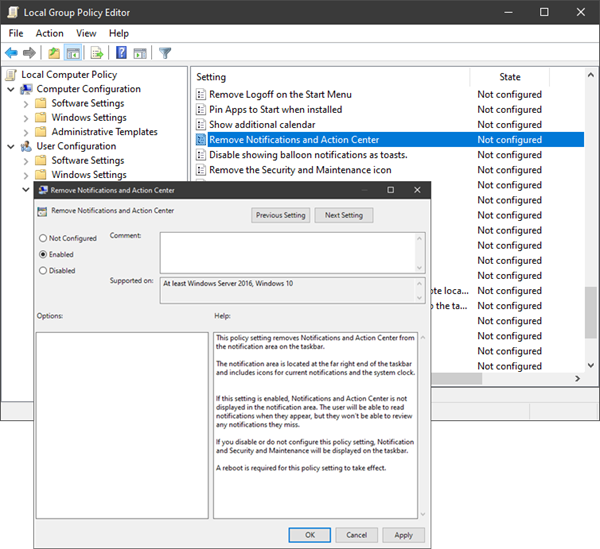This screenshot has height=549, width=600.
Task: Click the Forward arrow toolbar icon
Action: 31,53
